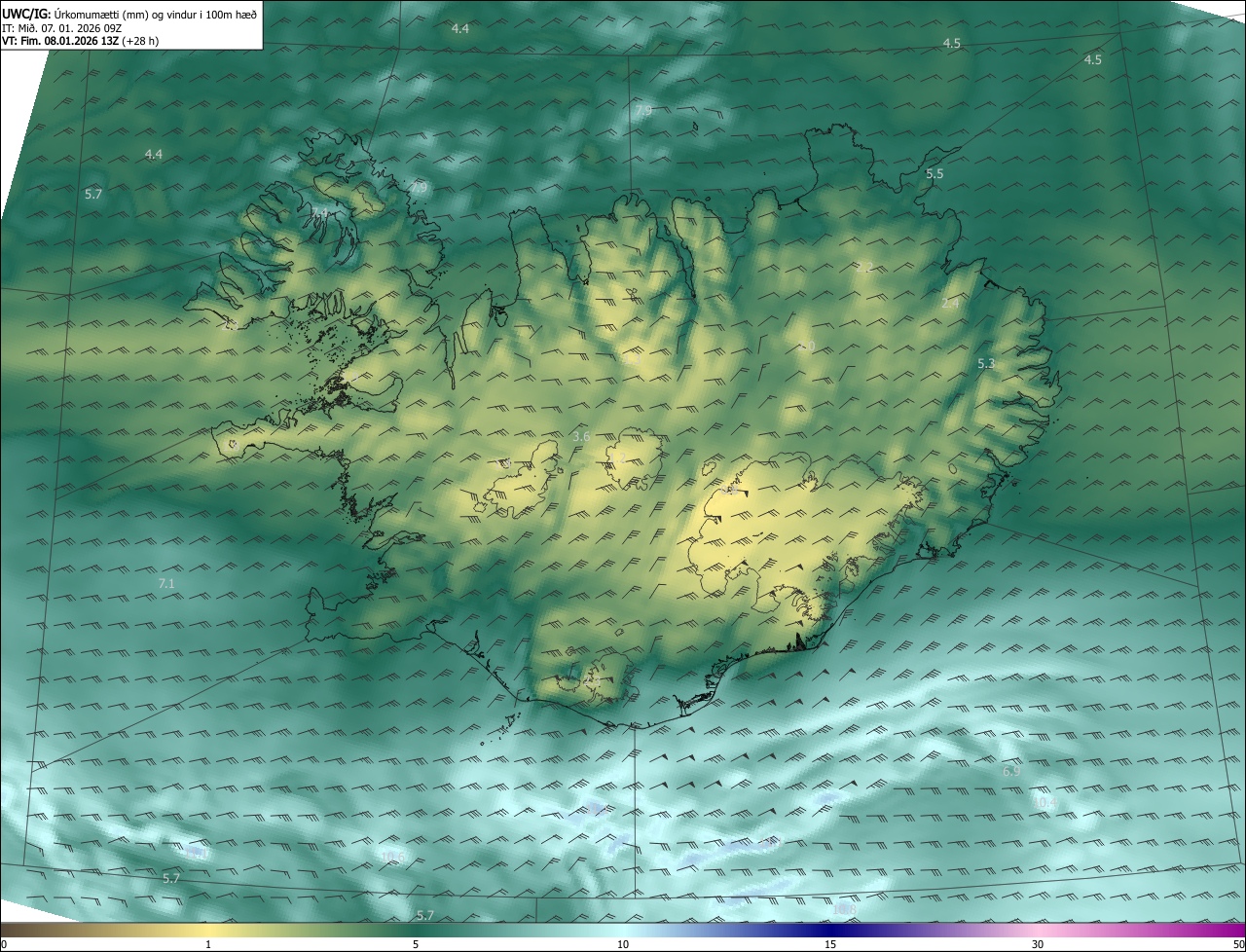The image size is (1246, 952).
Task: Click the colorbar tick label 5
Action: 416,944
